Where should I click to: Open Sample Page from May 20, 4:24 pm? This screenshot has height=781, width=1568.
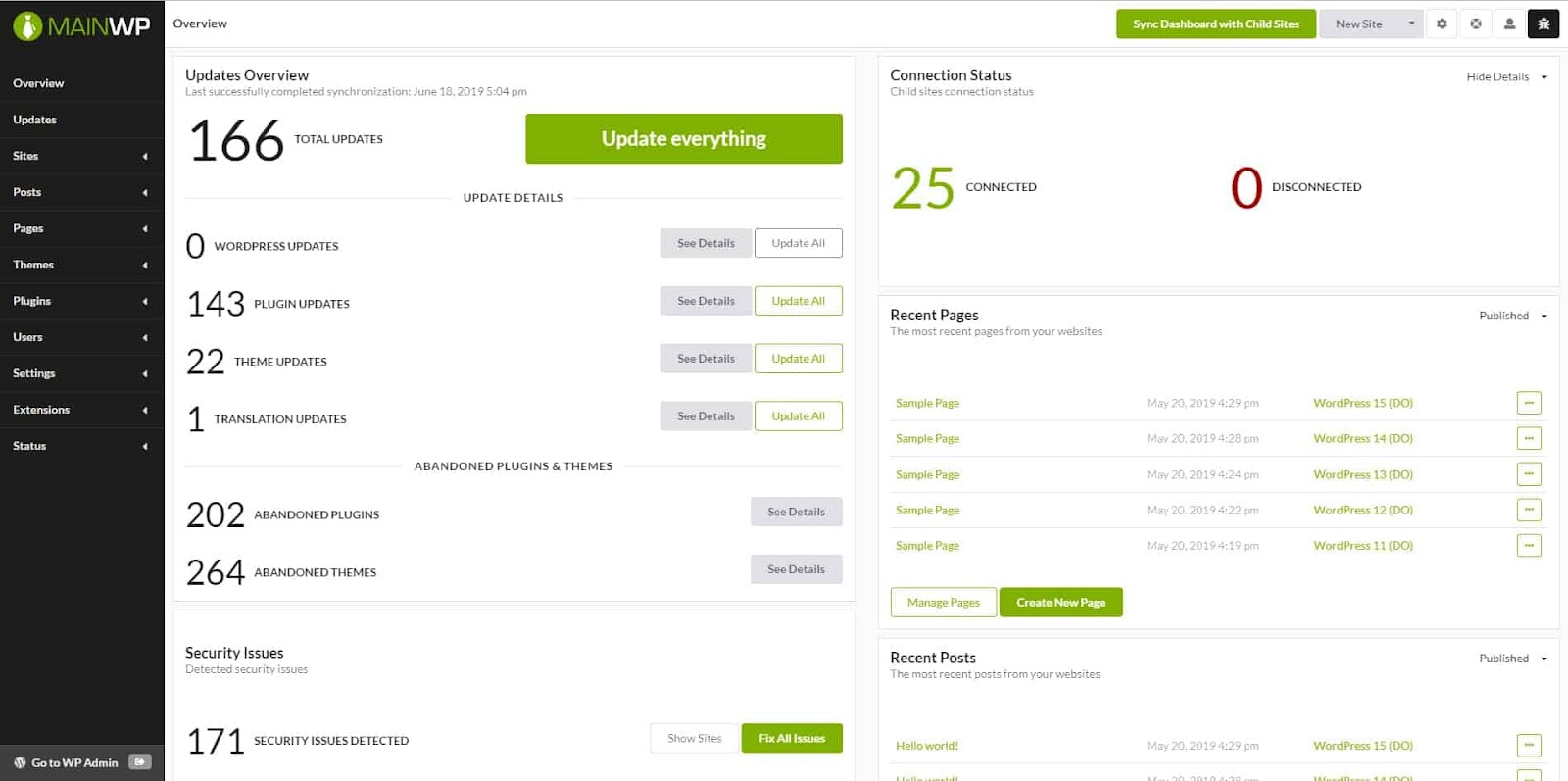point(927,474)
